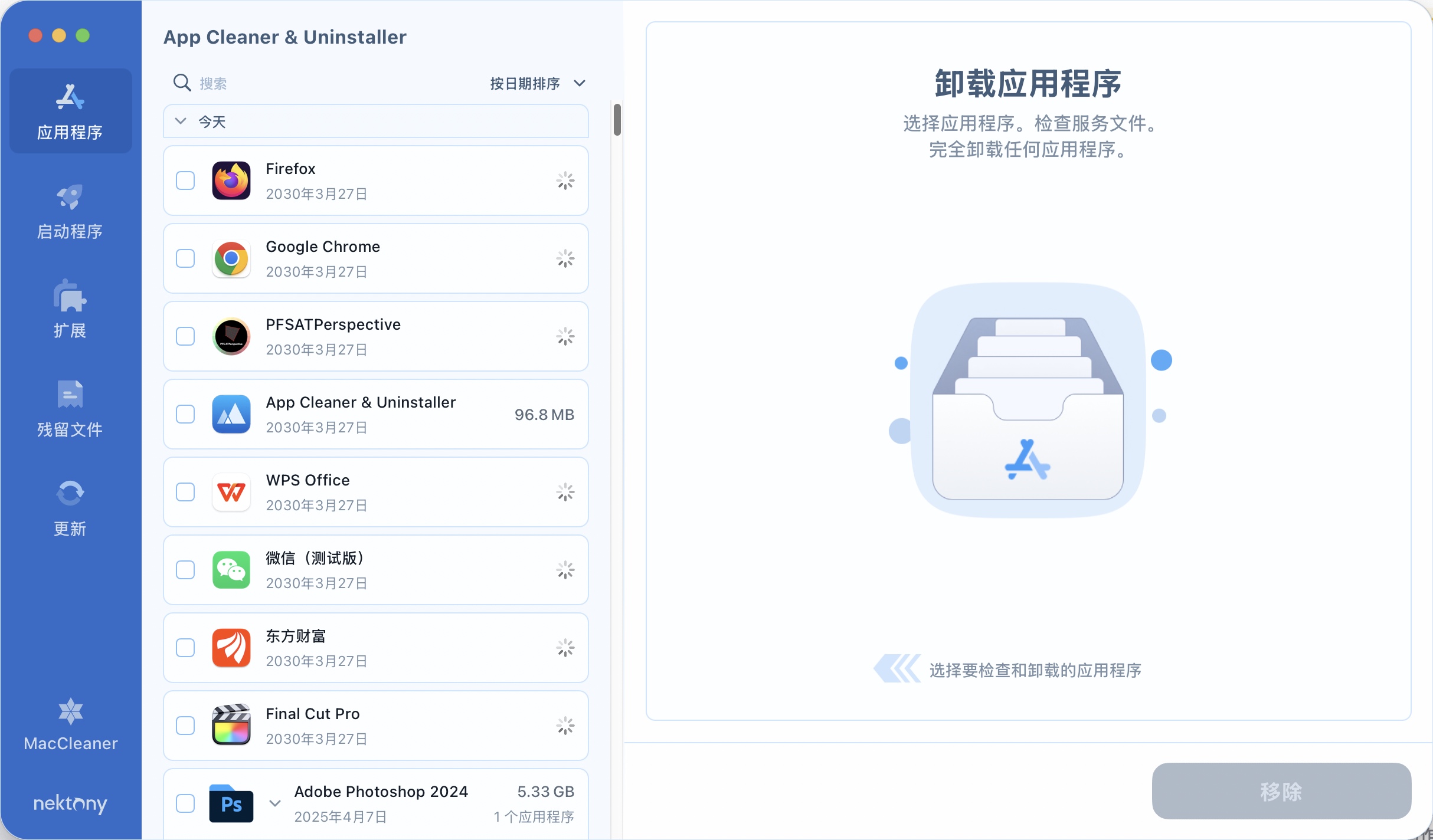This screenshot has height=840, width=1433.
Task: Click the 5.33 GB size value
Action: pos(546,792)
